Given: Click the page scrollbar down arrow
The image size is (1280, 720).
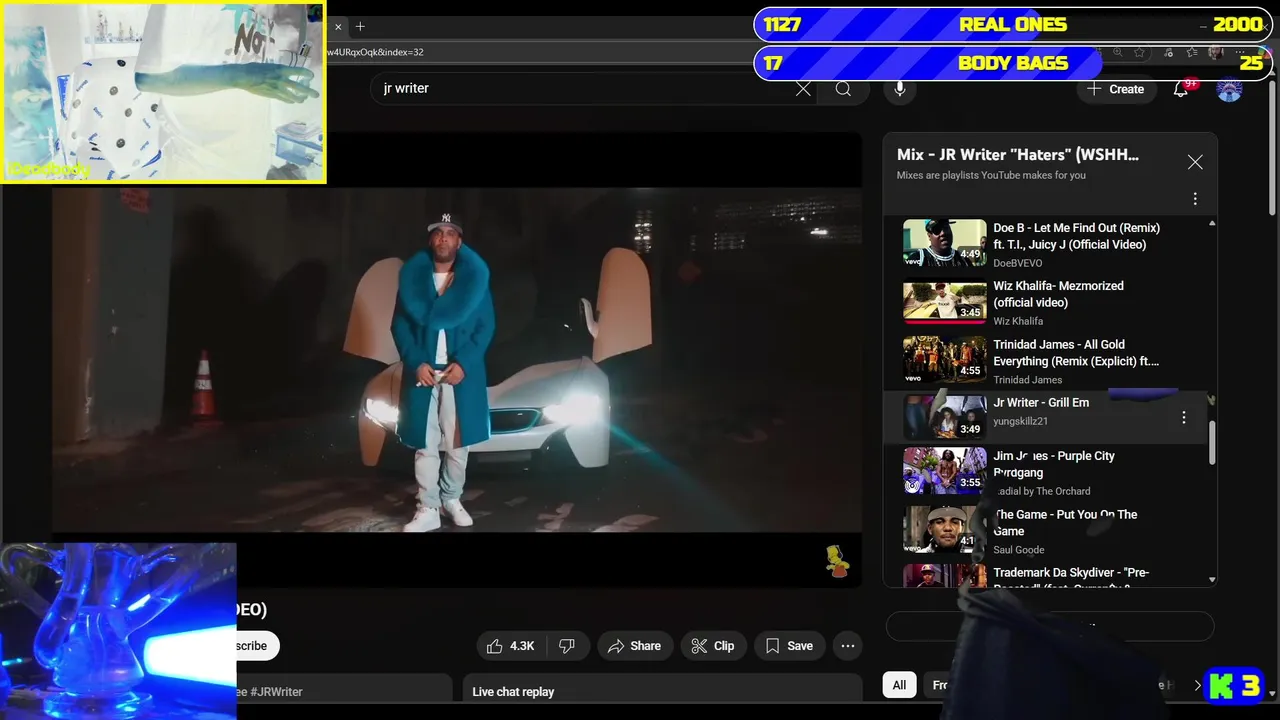Looking at the screenshot, I should tap(1272, 692).
